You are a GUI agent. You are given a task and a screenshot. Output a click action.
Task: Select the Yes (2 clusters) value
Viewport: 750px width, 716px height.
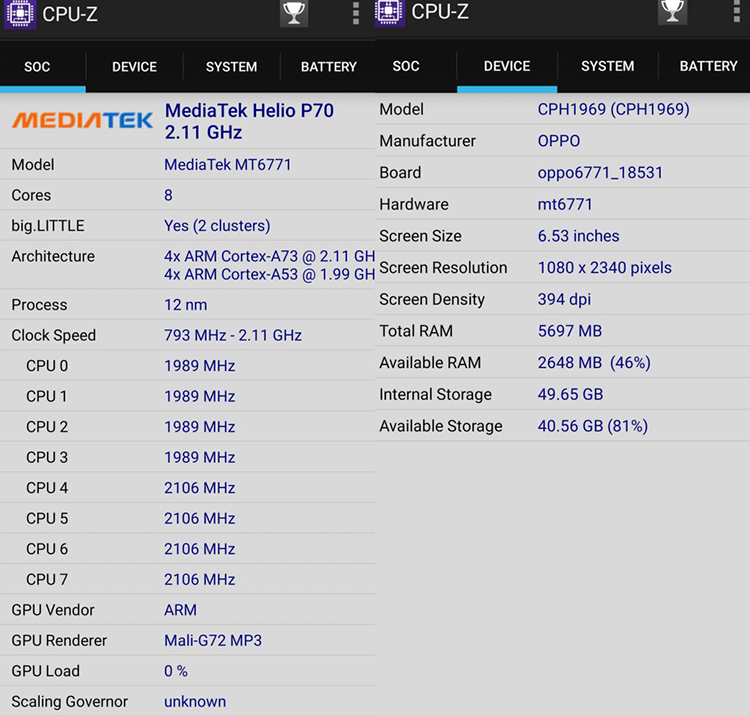point(217,226)
